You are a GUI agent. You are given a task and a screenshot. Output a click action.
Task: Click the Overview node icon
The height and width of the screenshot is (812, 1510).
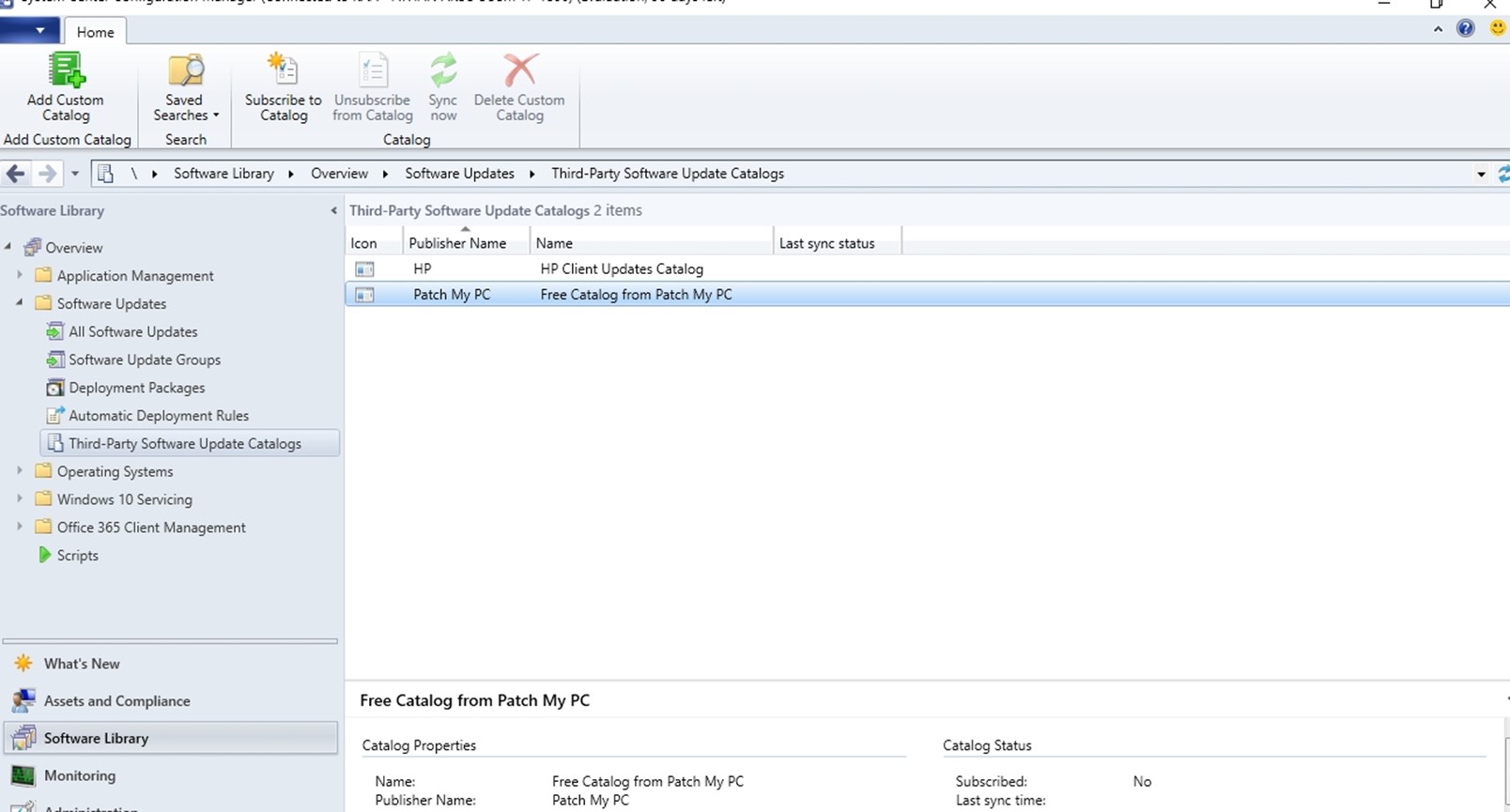[32, 247]
